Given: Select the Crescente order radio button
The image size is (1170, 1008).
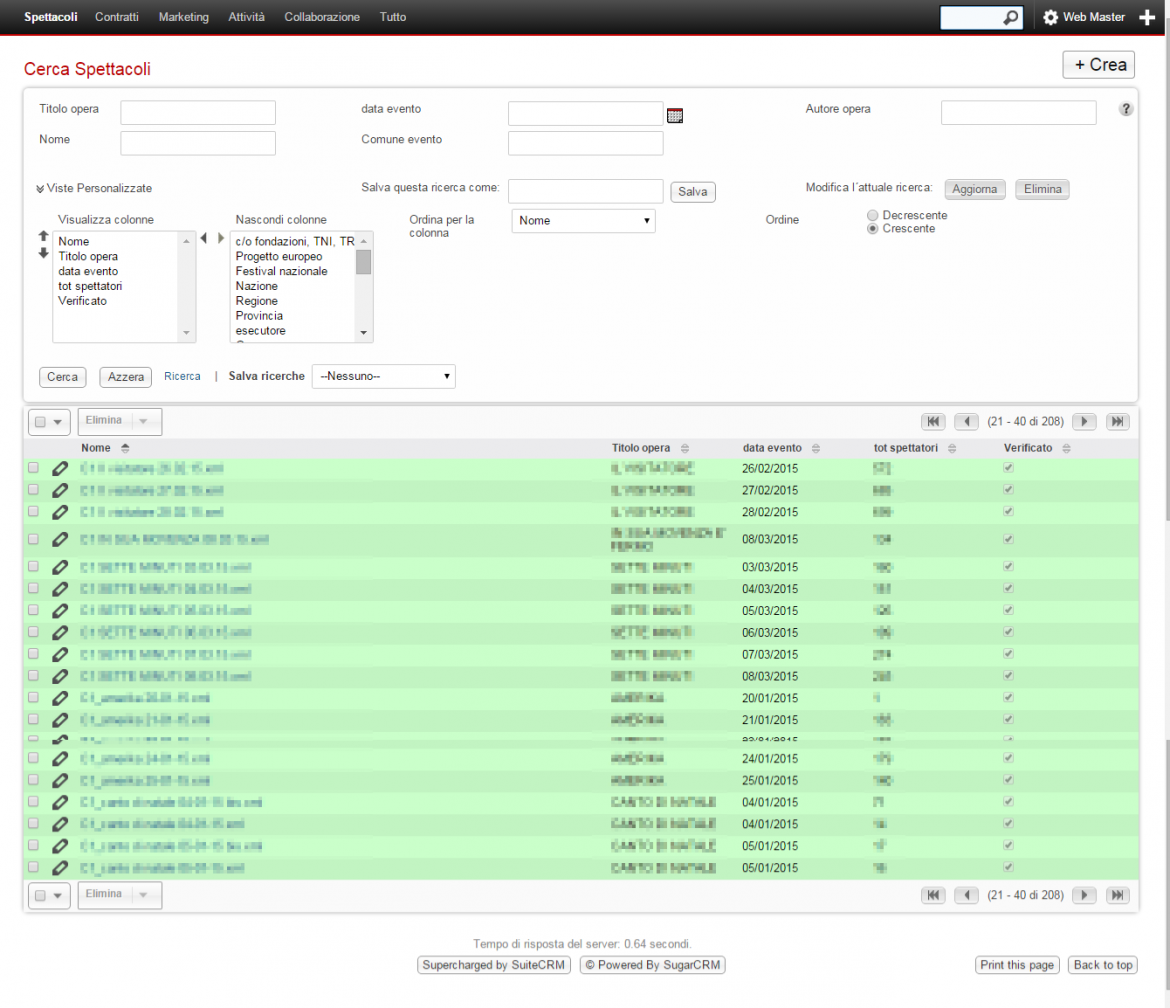Looking at the screenshot, I should (x=872, y=229).
